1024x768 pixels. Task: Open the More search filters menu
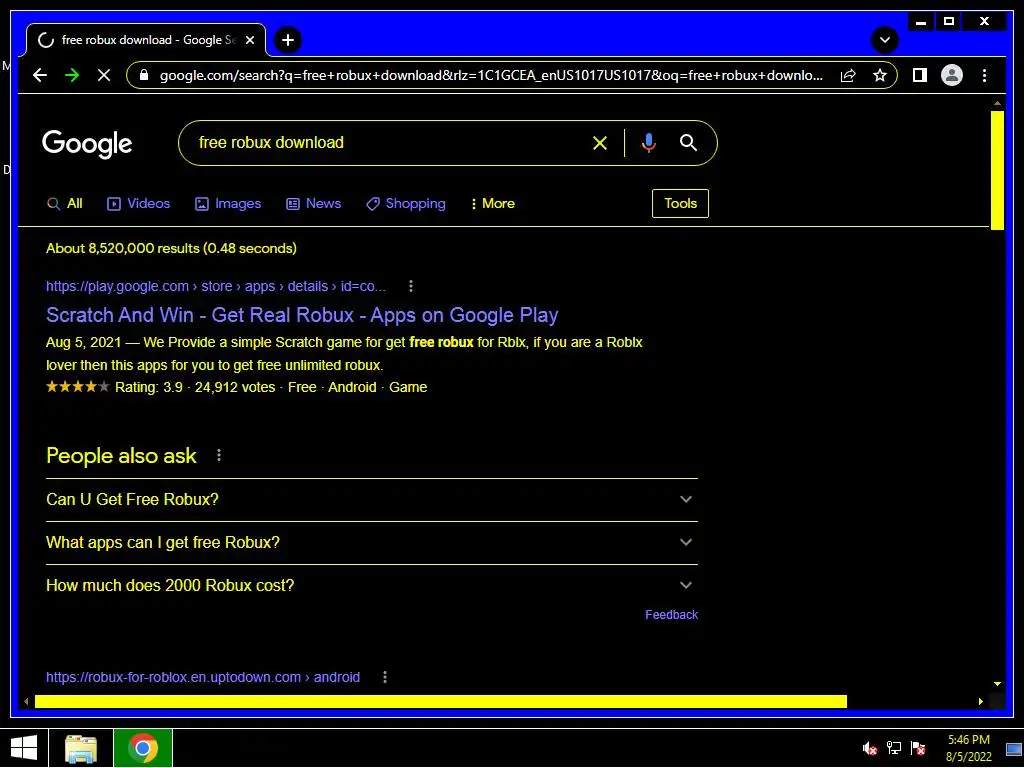point(492,204)
